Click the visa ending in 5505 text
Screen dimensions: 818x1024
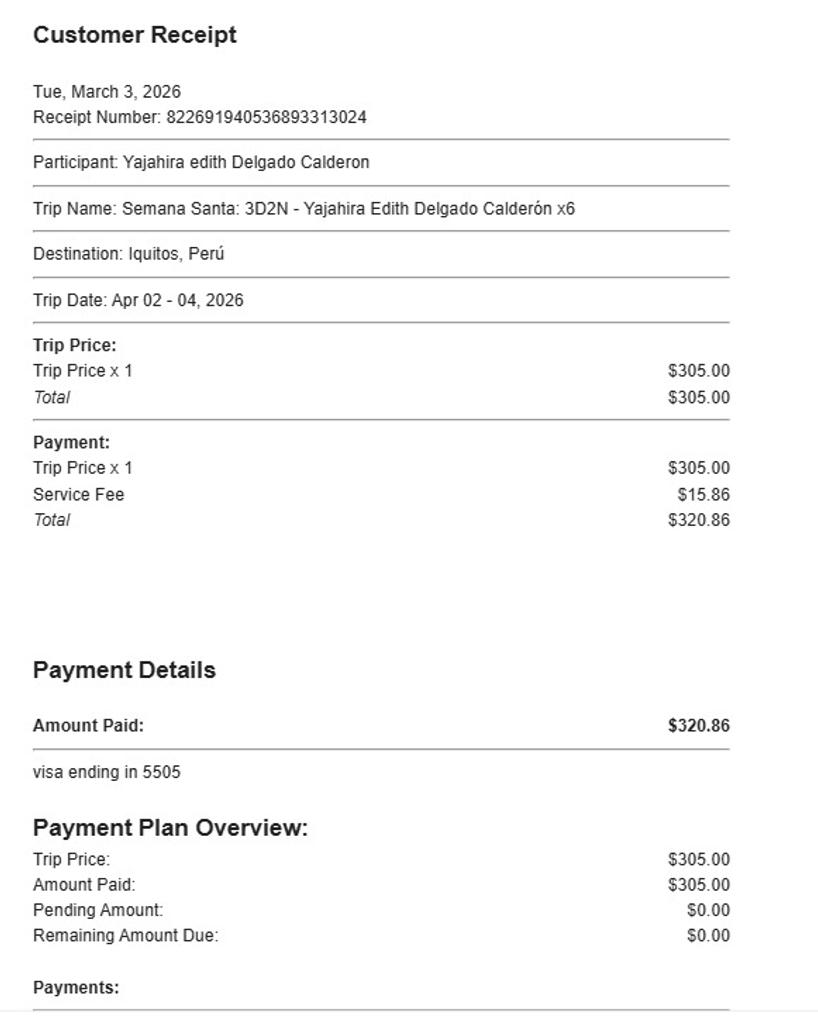point(107,772)
